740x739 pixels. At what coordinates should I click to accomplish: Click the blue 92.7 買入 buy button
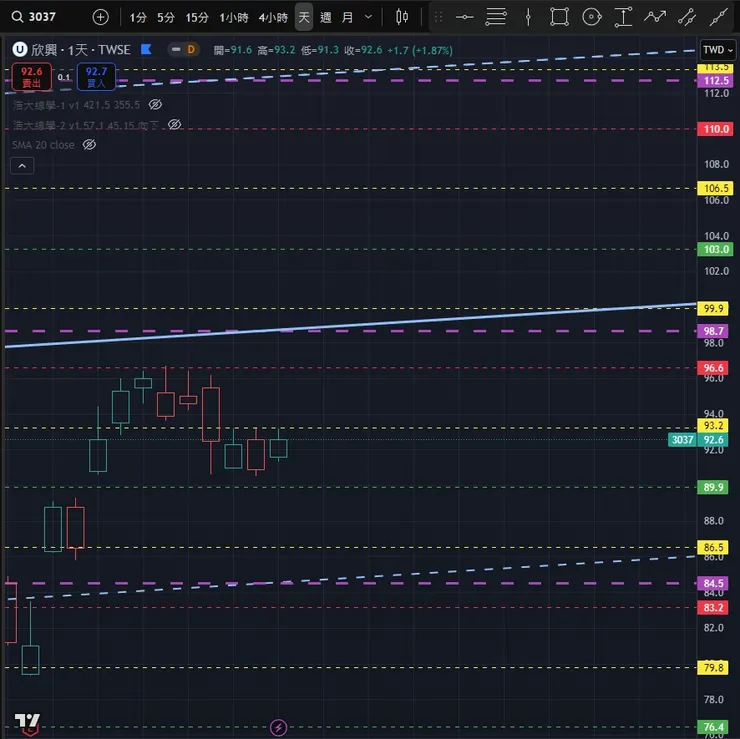tap(96, 77)
